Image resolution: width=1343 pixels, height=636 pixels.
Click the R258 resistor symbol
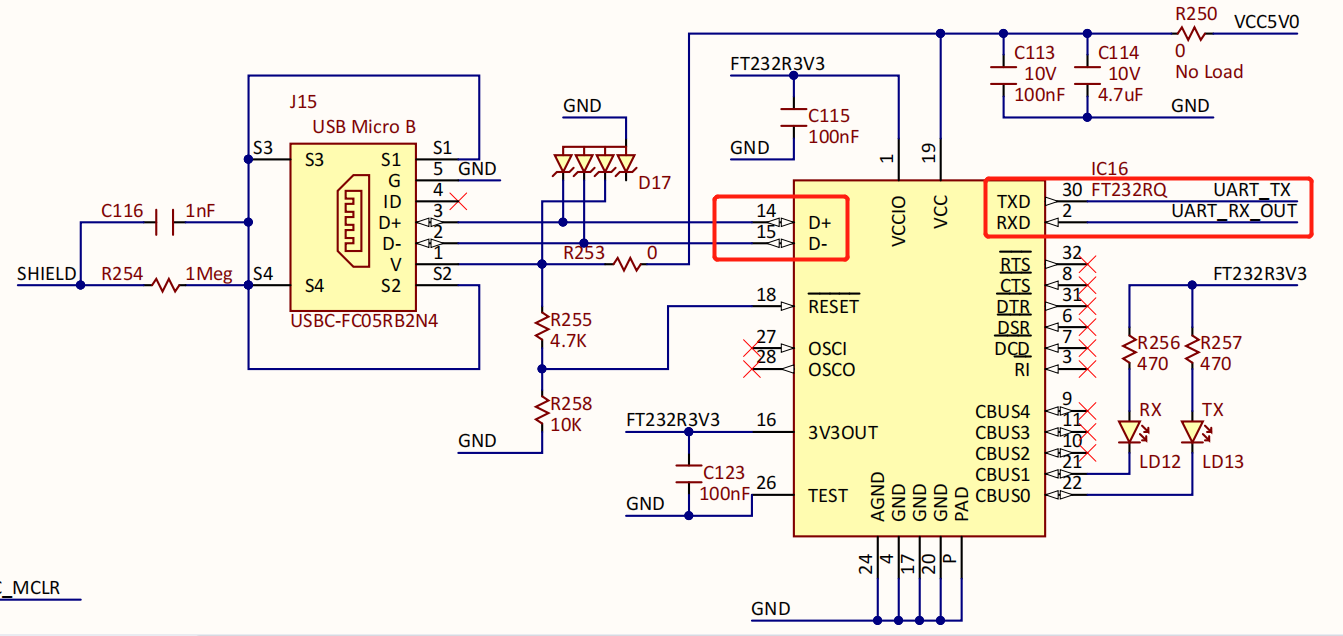click(x=541, y=410)
